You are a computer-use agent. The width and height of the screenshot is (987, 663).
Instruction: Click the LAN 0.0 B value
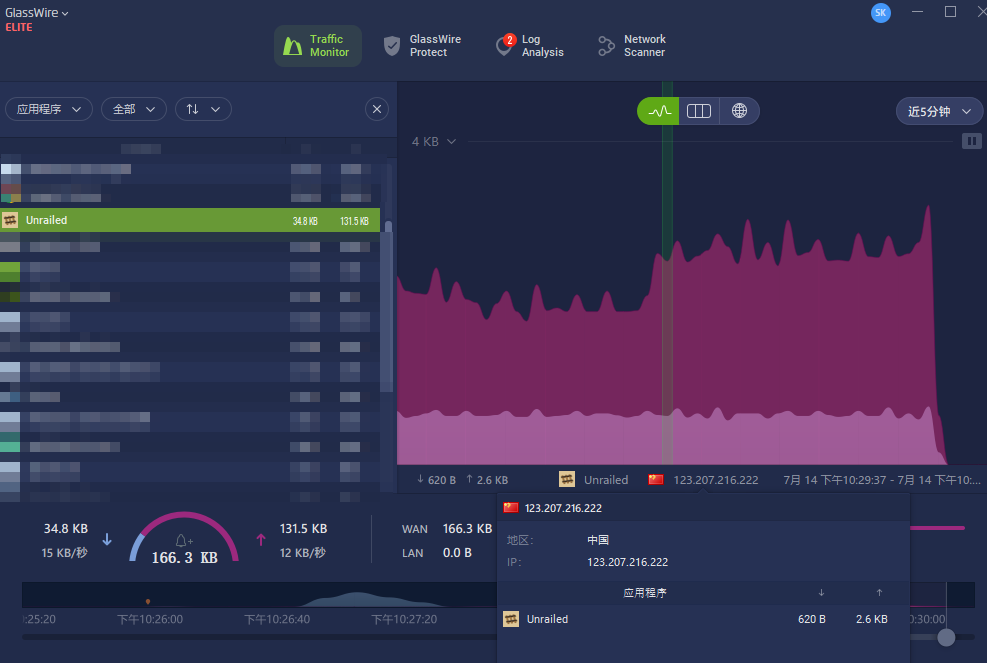457,553
